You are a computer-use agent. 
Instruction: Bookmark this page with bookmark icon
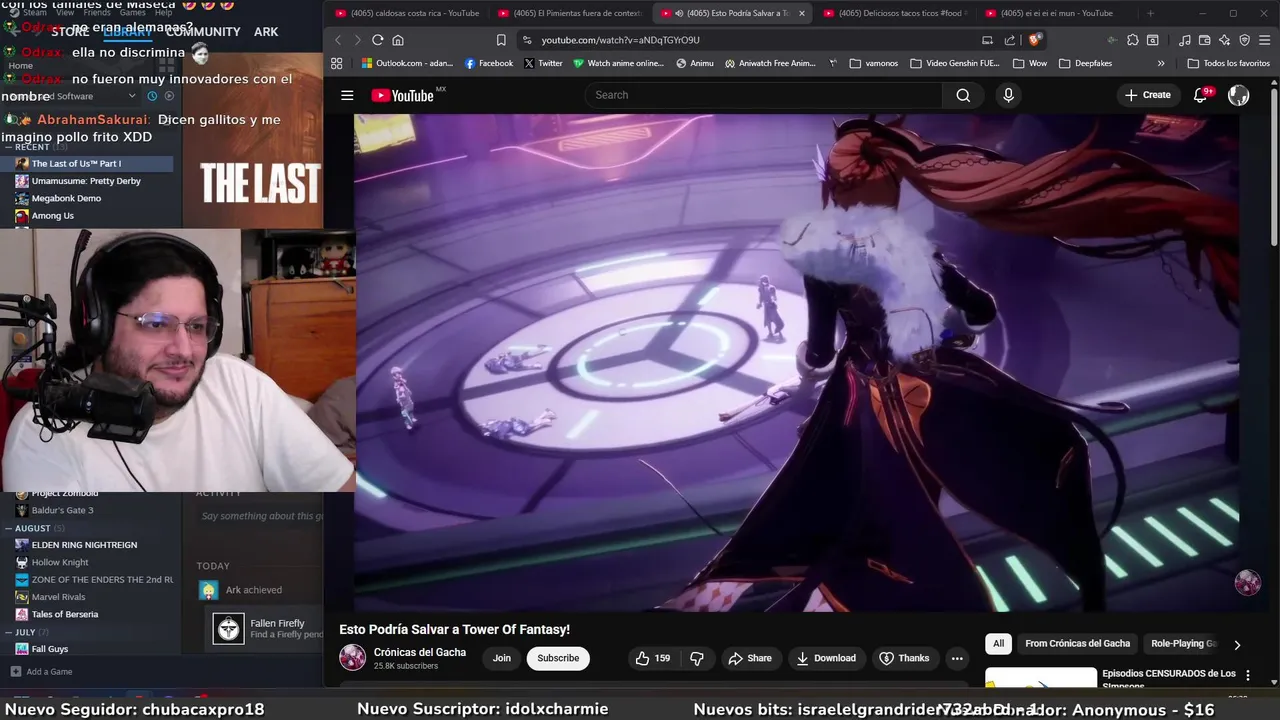click(501, 40)
